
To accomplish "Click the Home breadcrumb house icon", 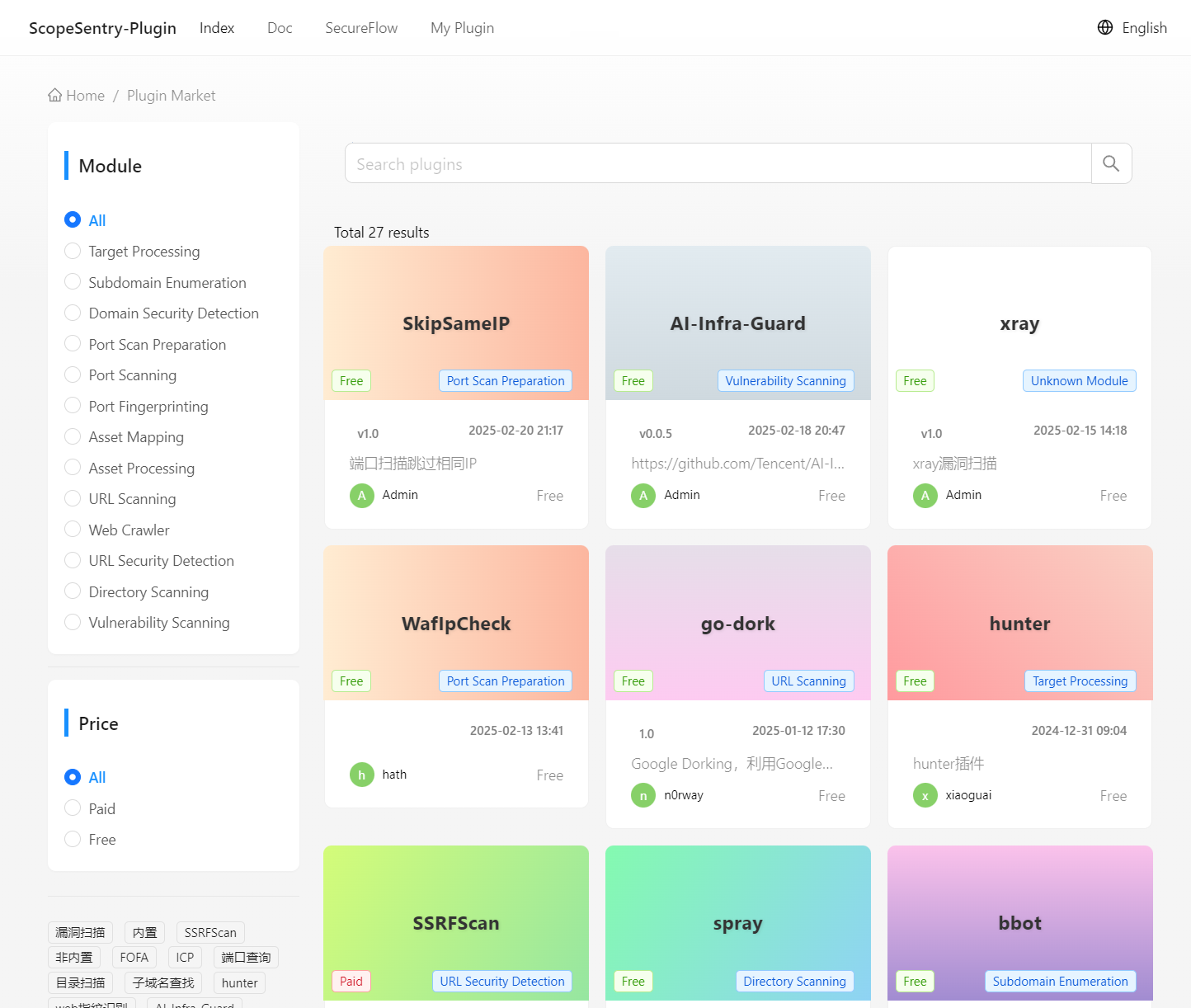I will coord(55,95).
